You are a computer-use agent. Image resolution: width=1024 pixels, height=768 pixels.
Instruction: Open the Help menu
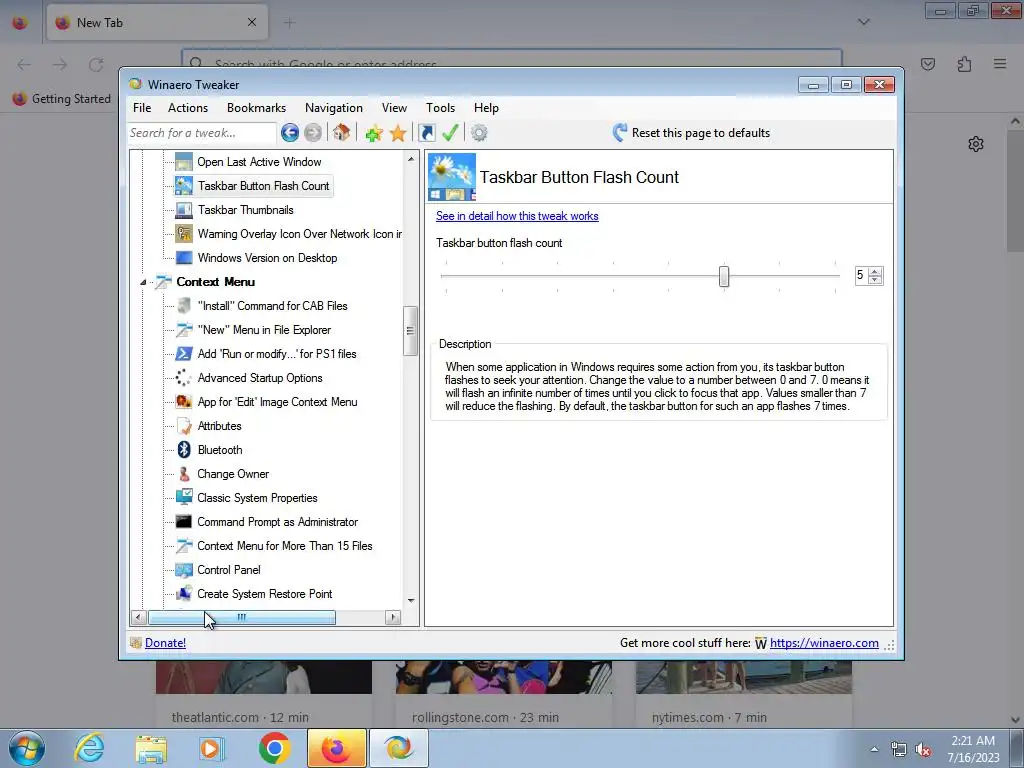click(487, 108)
